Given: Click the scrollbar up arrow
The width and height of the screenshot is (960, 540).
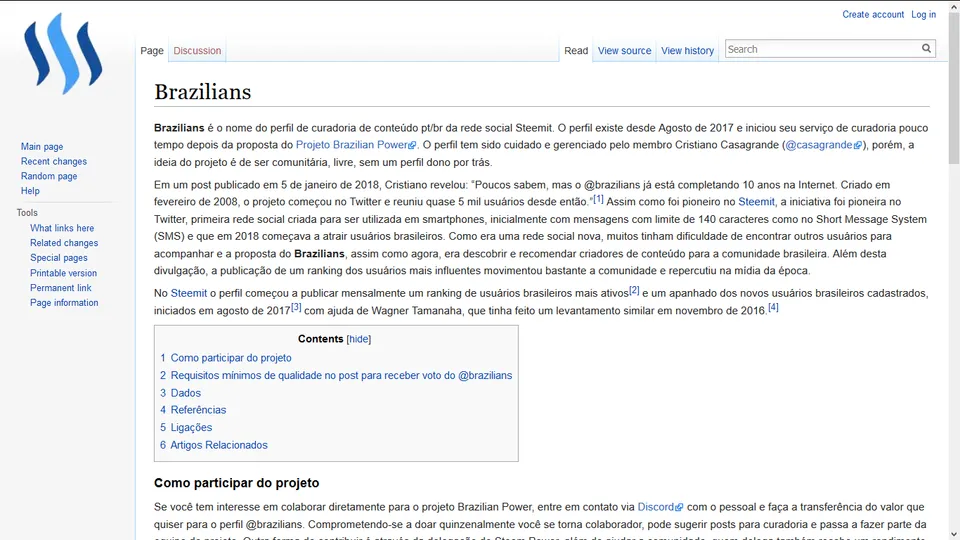Looking at the screenshot, I should pos(954,6).
